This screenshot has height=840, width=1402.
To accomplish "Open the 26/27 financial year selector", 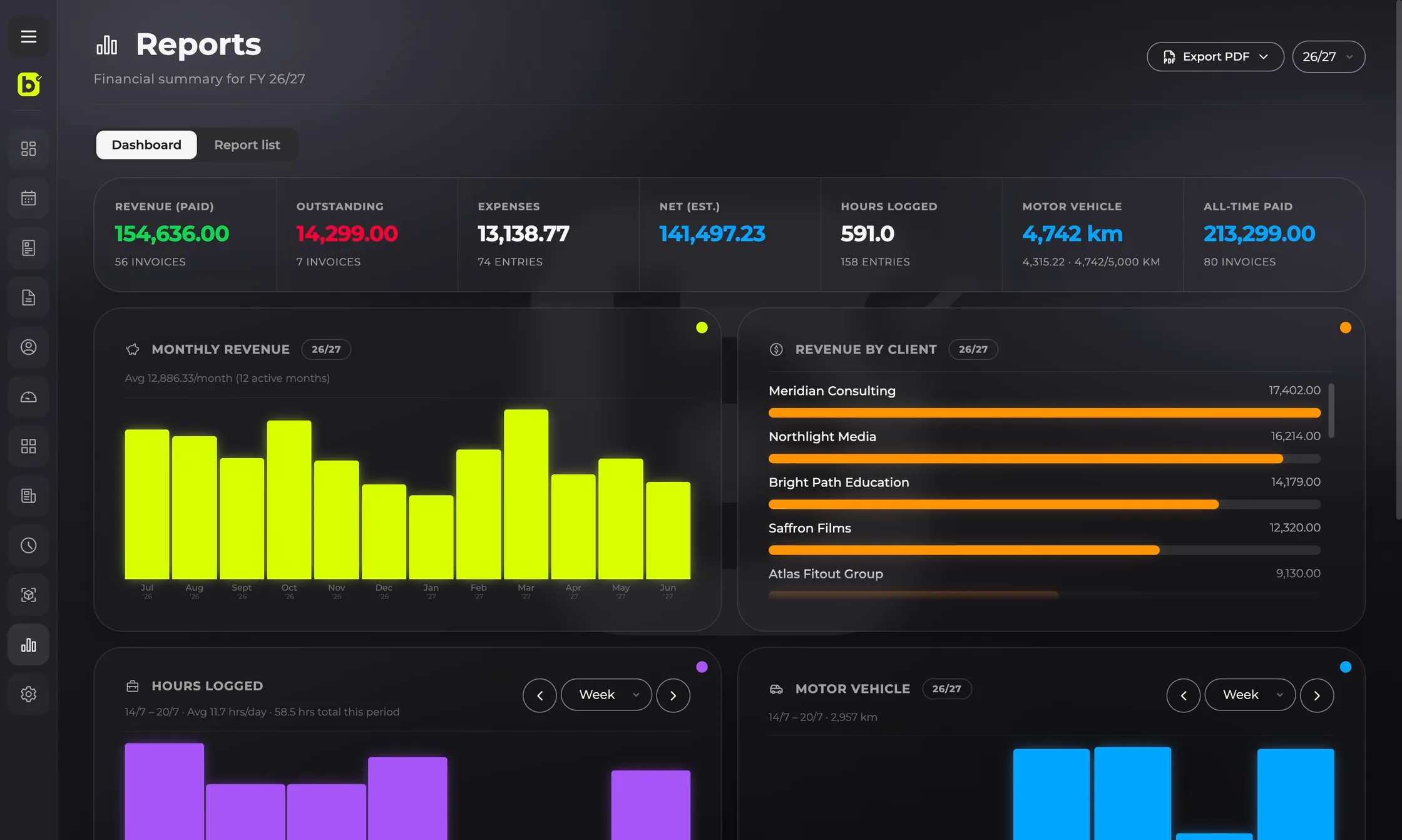I will click(1329, 57).
